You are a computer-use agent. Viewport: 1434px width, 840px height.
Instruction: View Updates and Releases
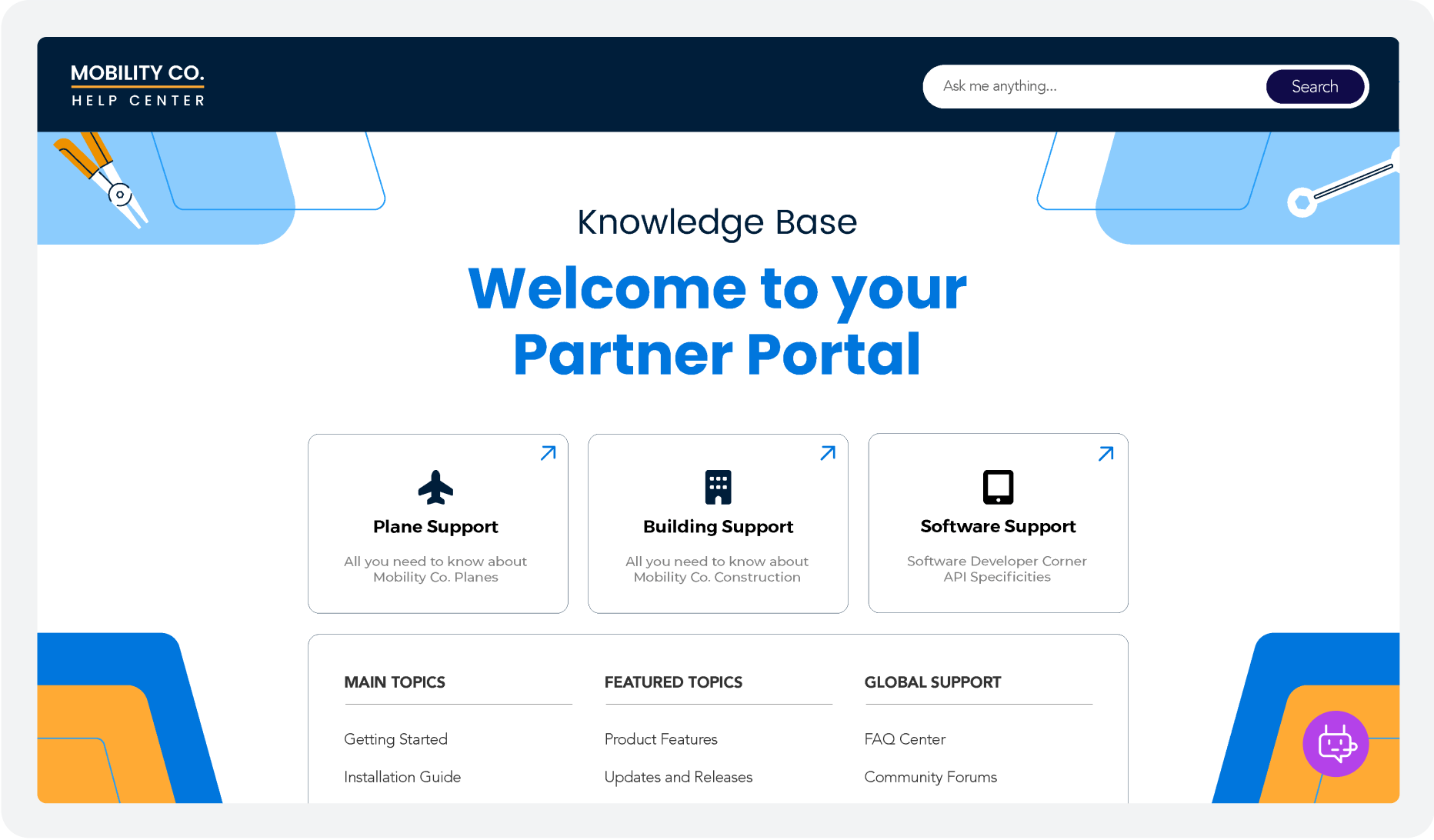tap(678, 777)
